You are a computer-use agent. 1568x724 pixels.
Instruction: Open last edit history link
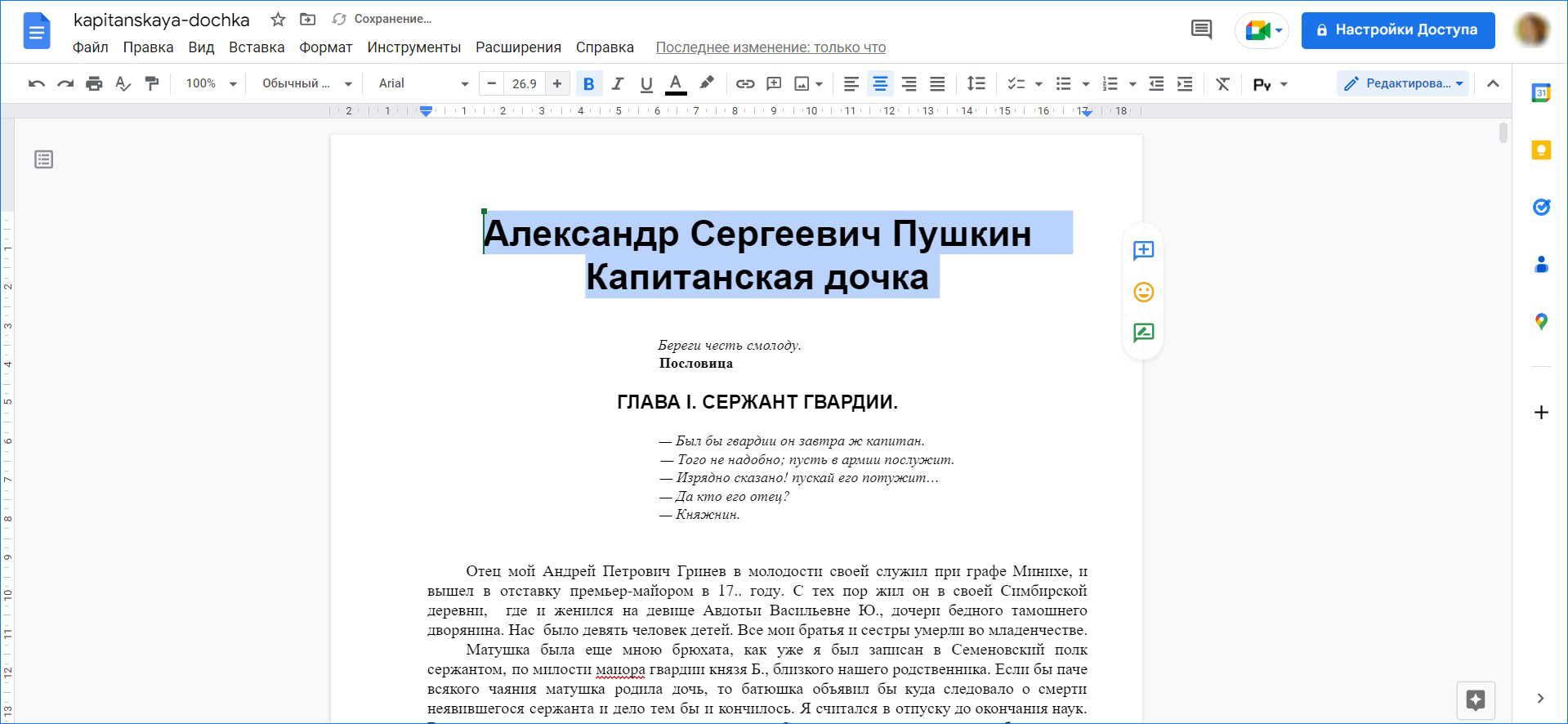[771, 47]
